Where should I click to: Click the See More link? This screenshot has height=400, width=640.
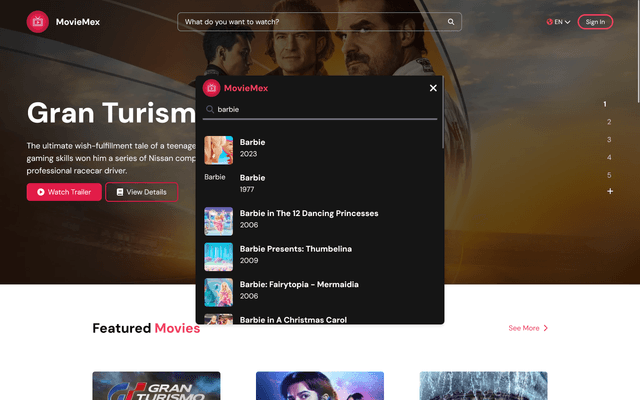528,328
